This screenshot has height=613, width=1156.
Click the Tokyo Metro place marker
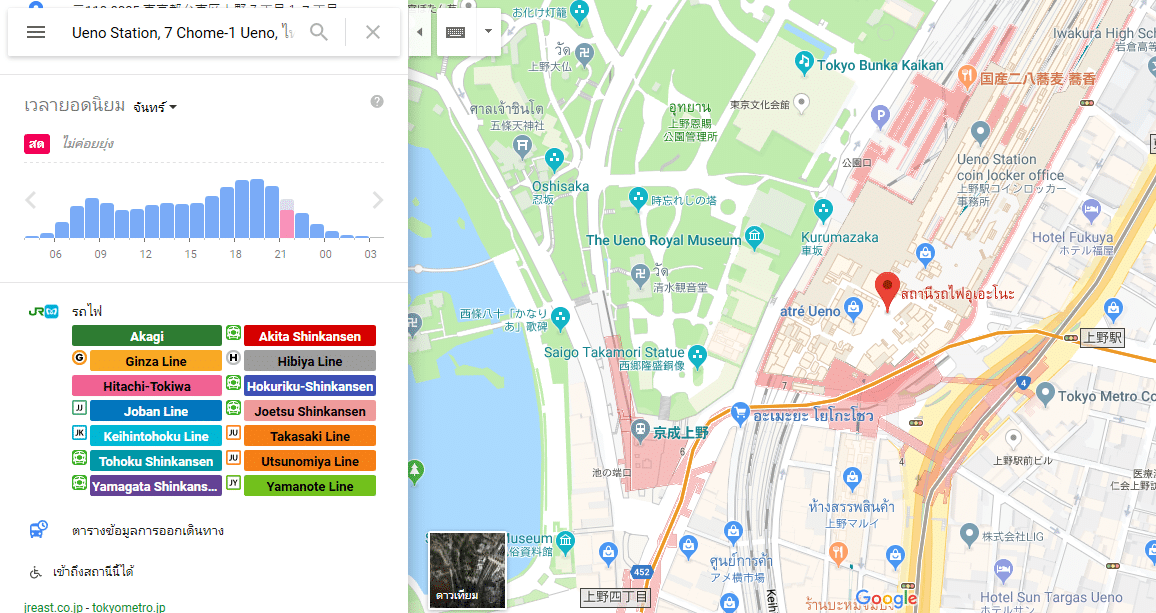click(x=1044, y=394)
